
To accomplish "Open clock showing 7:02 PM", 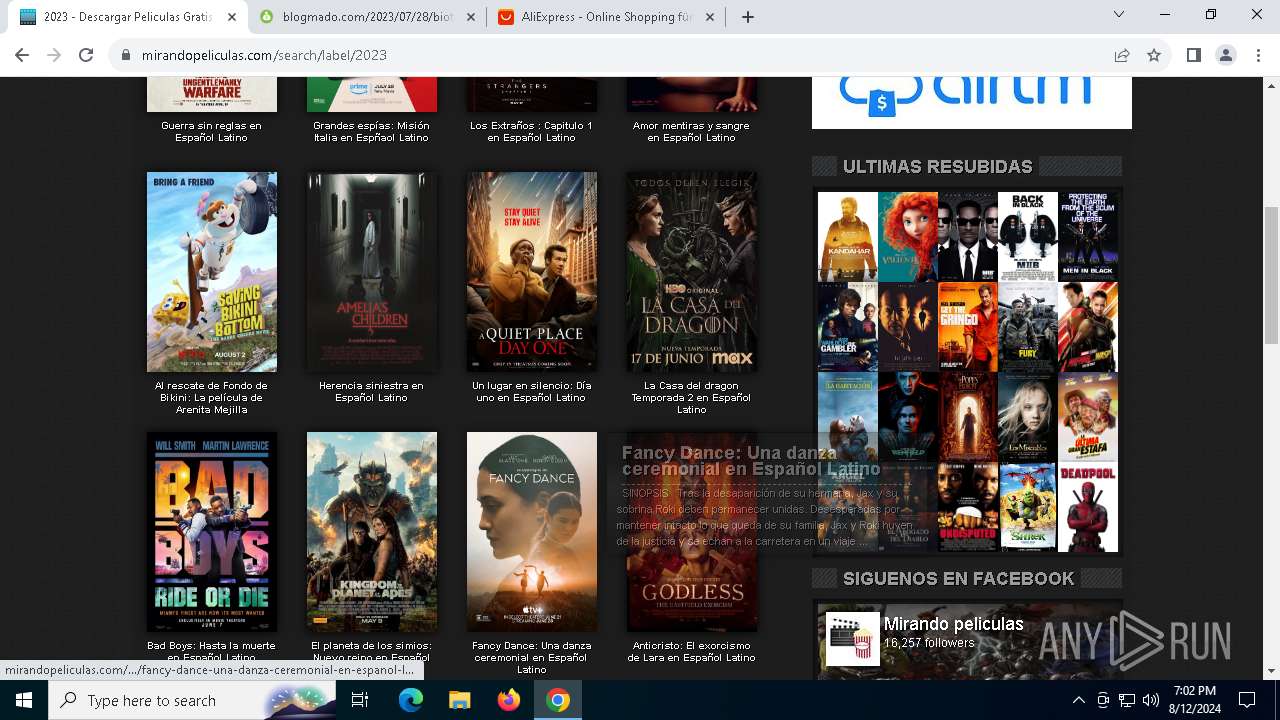I will coord(1194,700).
